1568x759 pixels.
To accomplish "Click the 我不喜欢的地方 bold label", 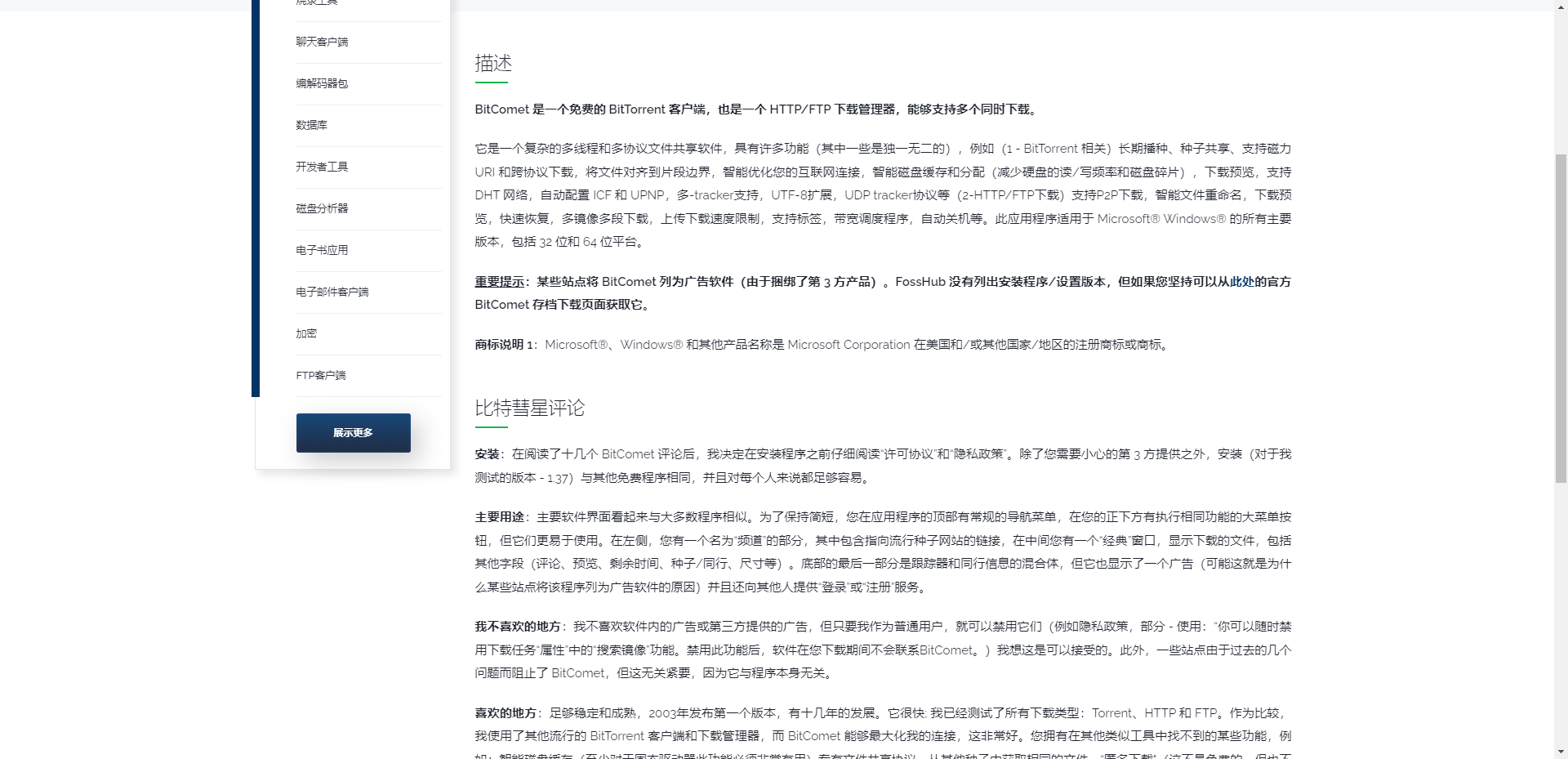I will 518,627.
